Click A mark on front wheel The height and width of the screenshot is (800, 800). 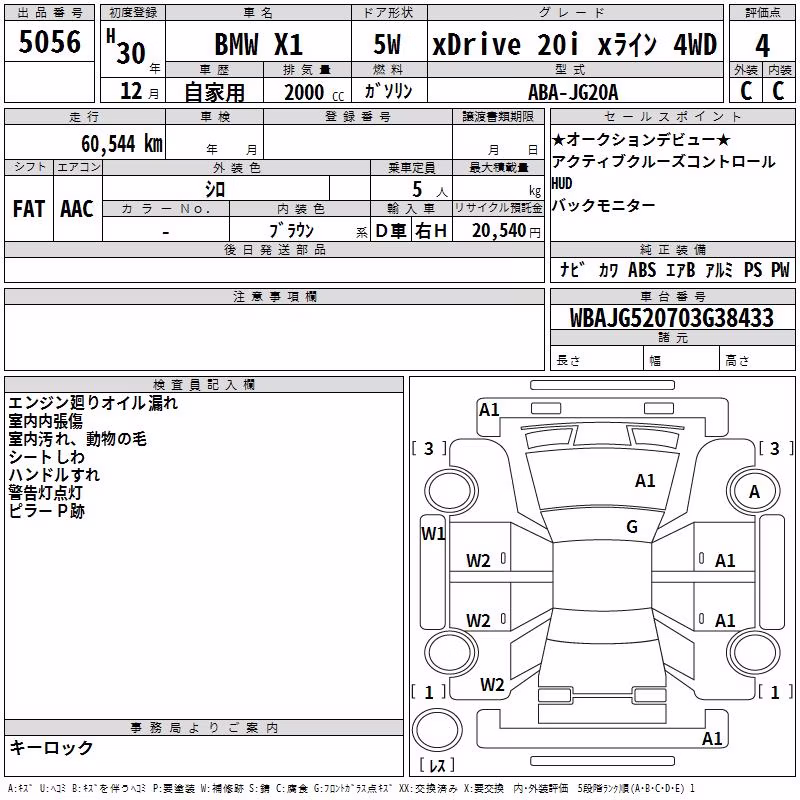click(x=754, y=492)
